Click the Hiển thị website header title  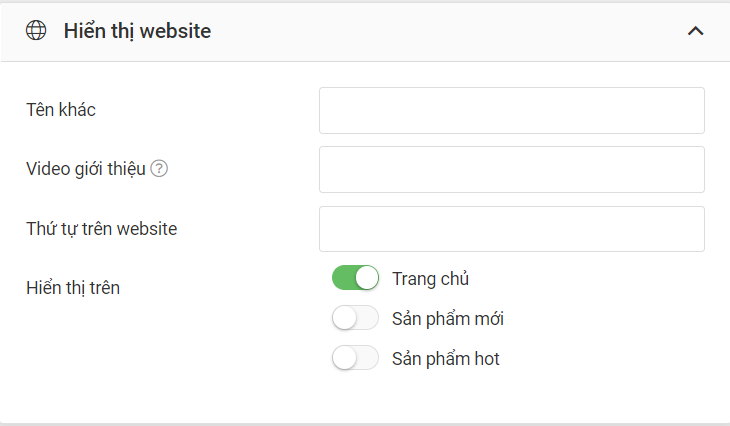click(137, 31)
